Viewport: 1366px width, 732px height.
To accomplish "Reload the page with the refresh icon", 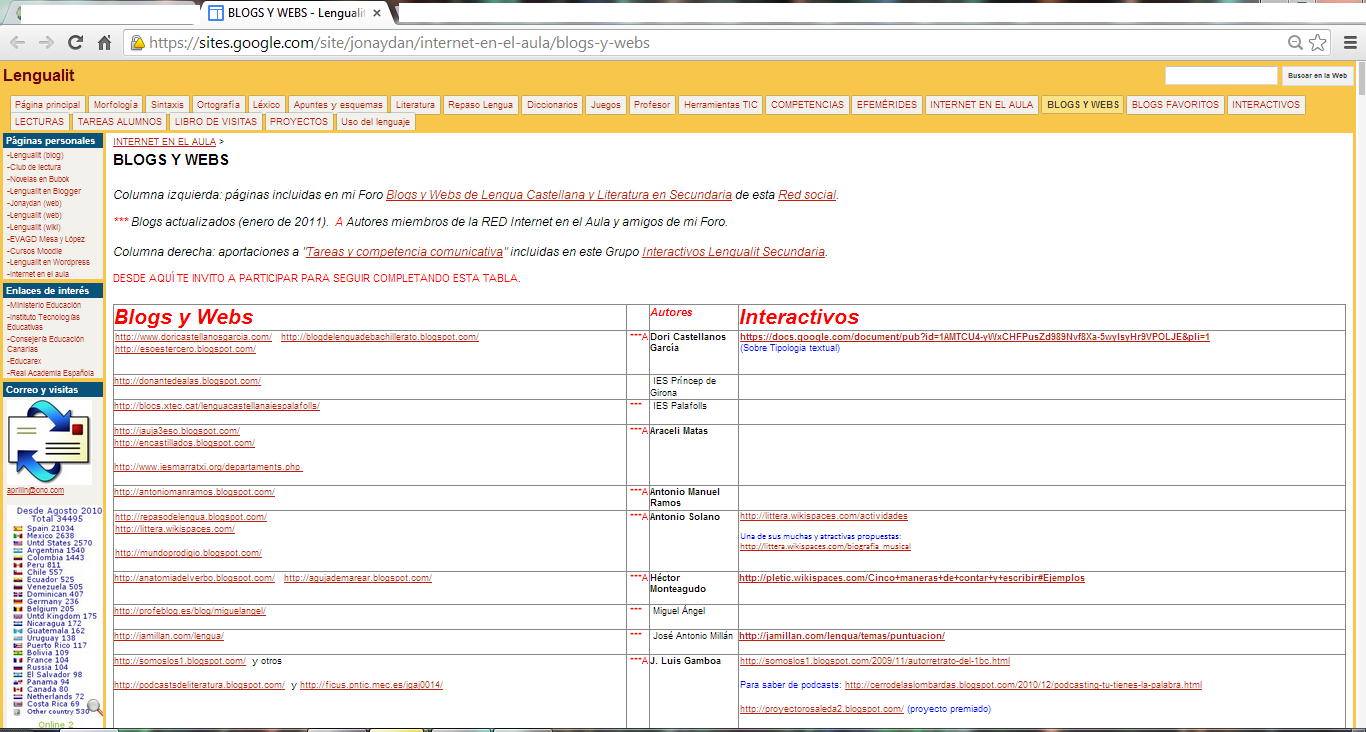I will (75, 43).
